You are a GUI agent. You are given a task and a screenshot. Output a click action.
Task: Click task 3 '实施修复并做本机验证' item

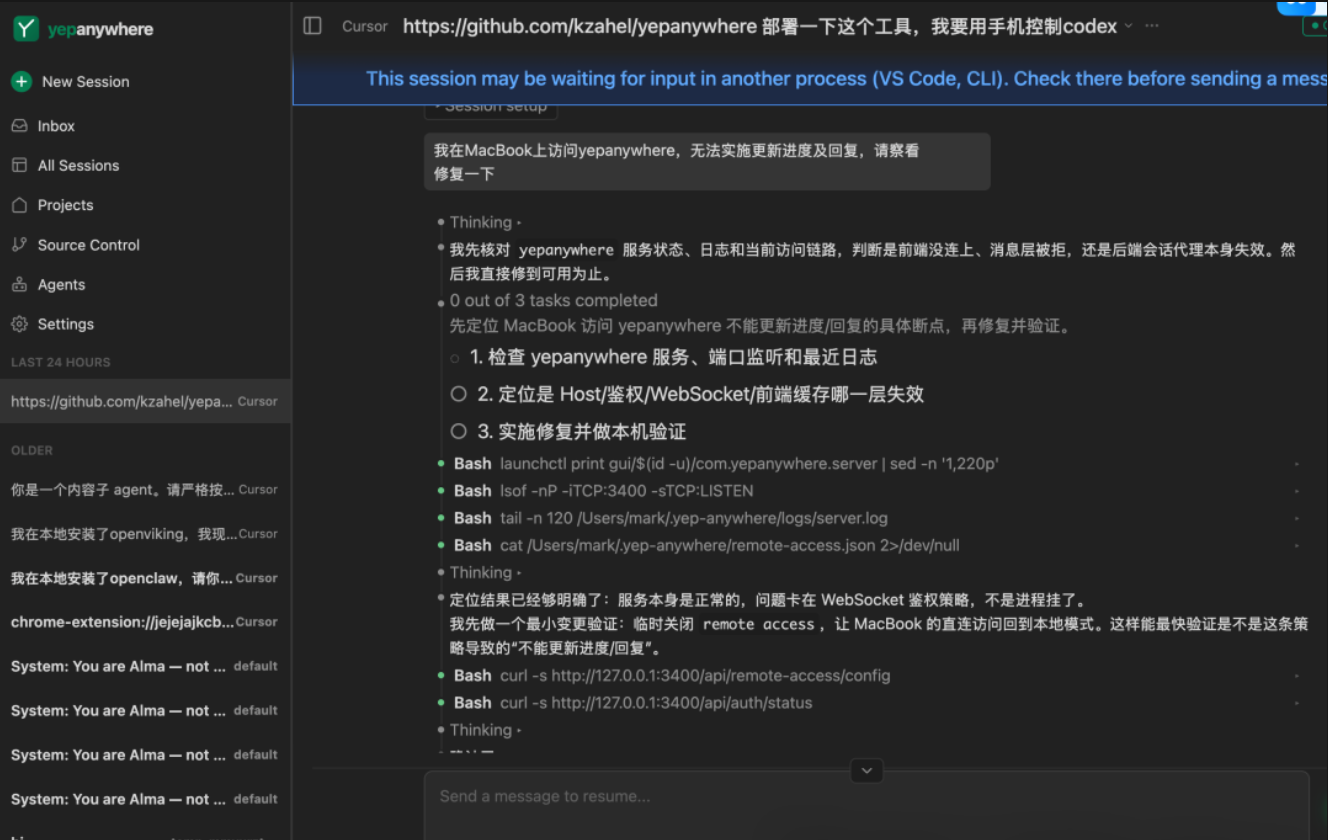coord(568,432)
